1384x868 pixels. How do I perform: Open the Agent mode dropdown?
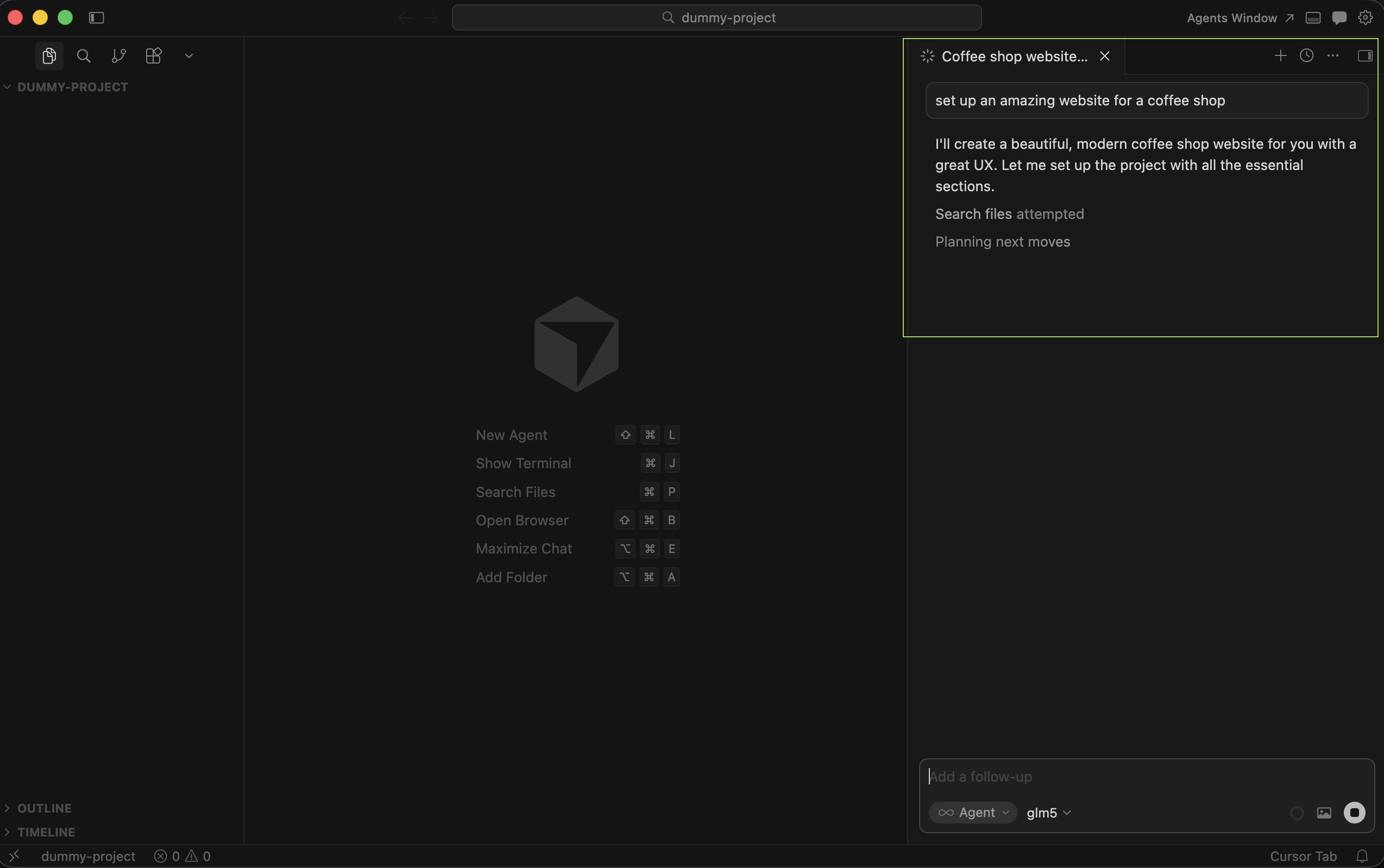[972, 812]
